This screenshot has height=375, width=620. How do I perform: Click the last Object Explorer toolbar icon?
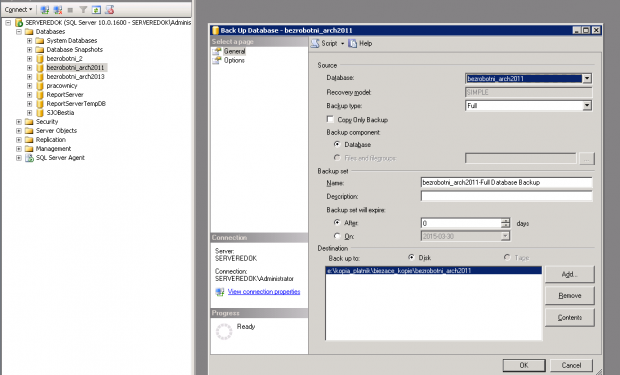tap(110, 9)
